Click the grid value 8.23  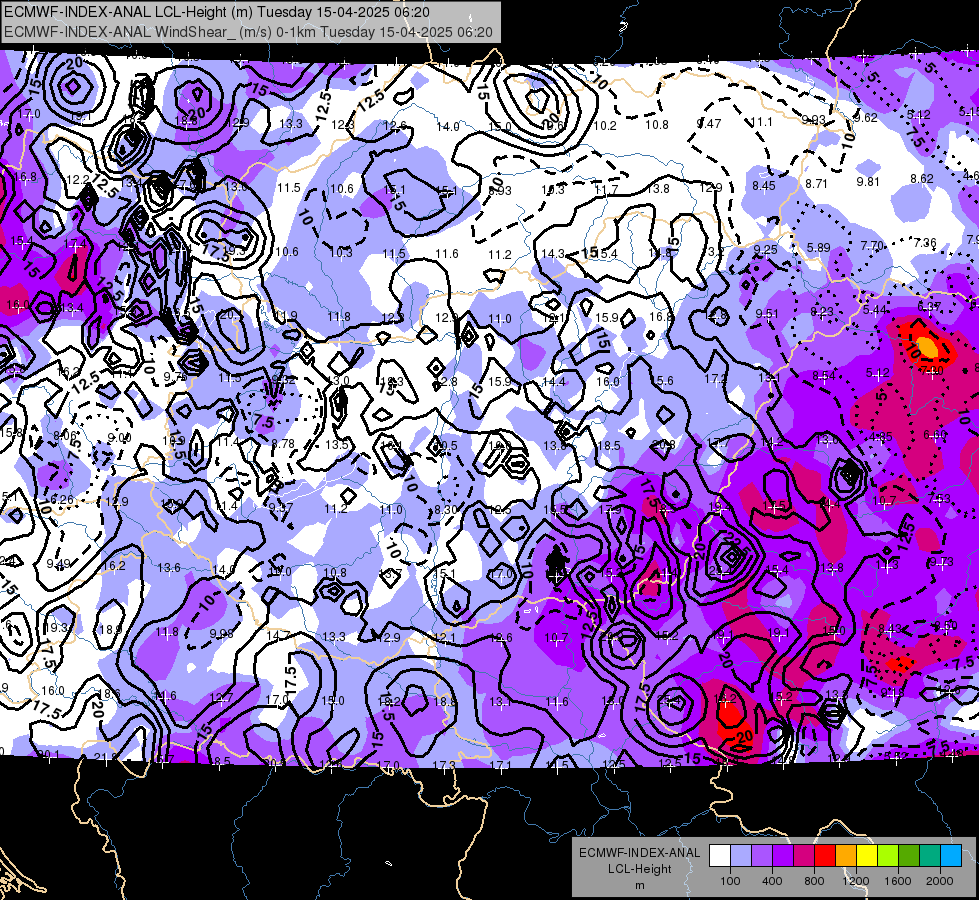tap(822, 312)
